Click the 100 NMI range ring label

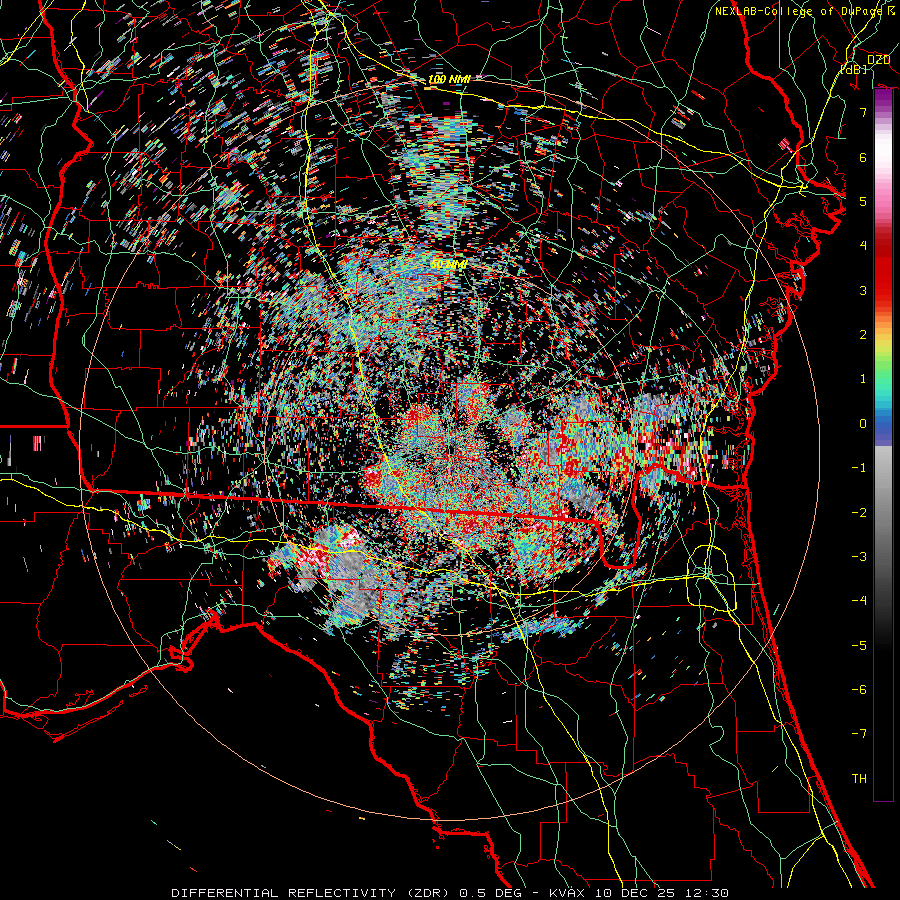449,79
